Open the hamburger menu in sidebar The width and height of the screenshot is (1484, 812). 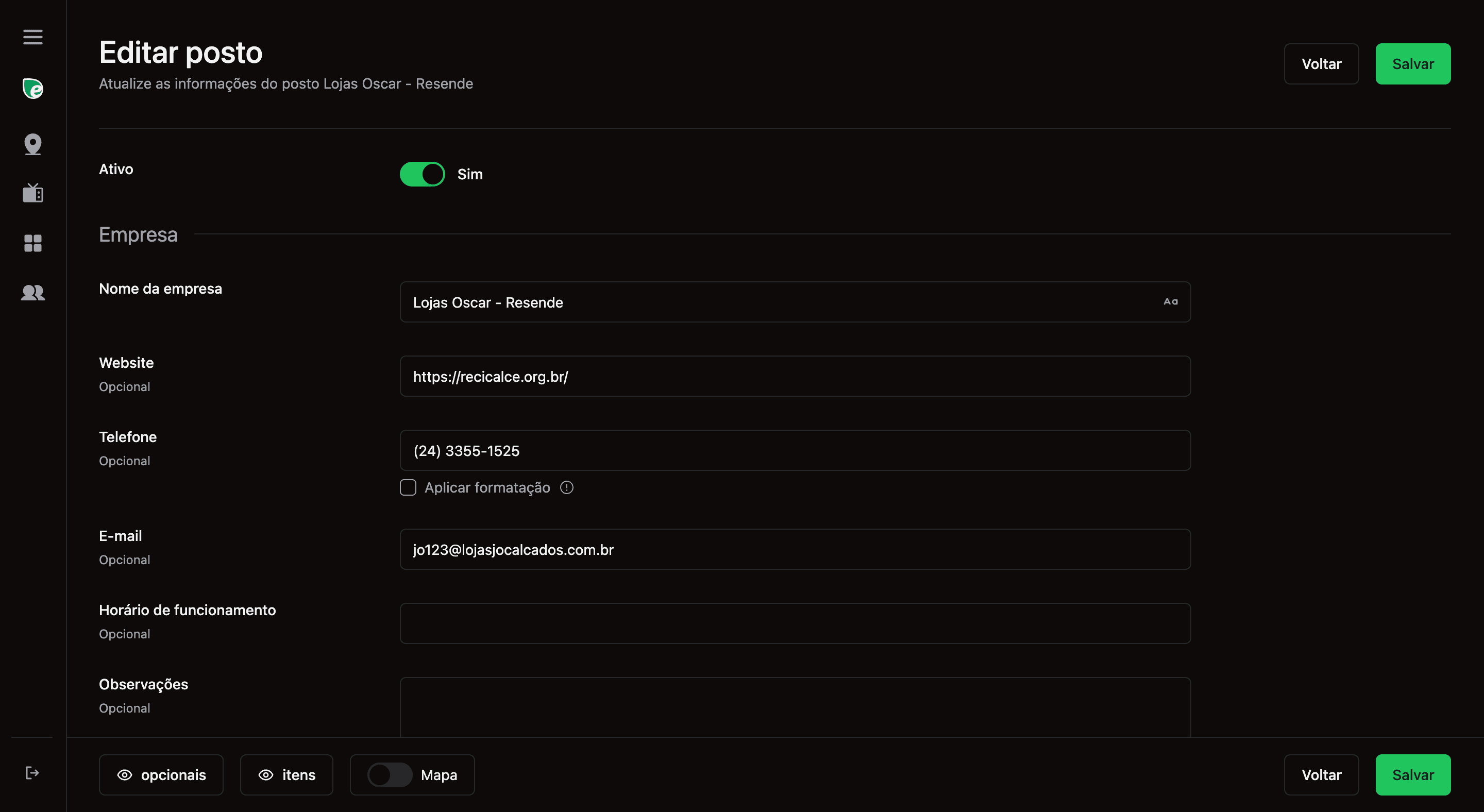(x=33, y=37)
